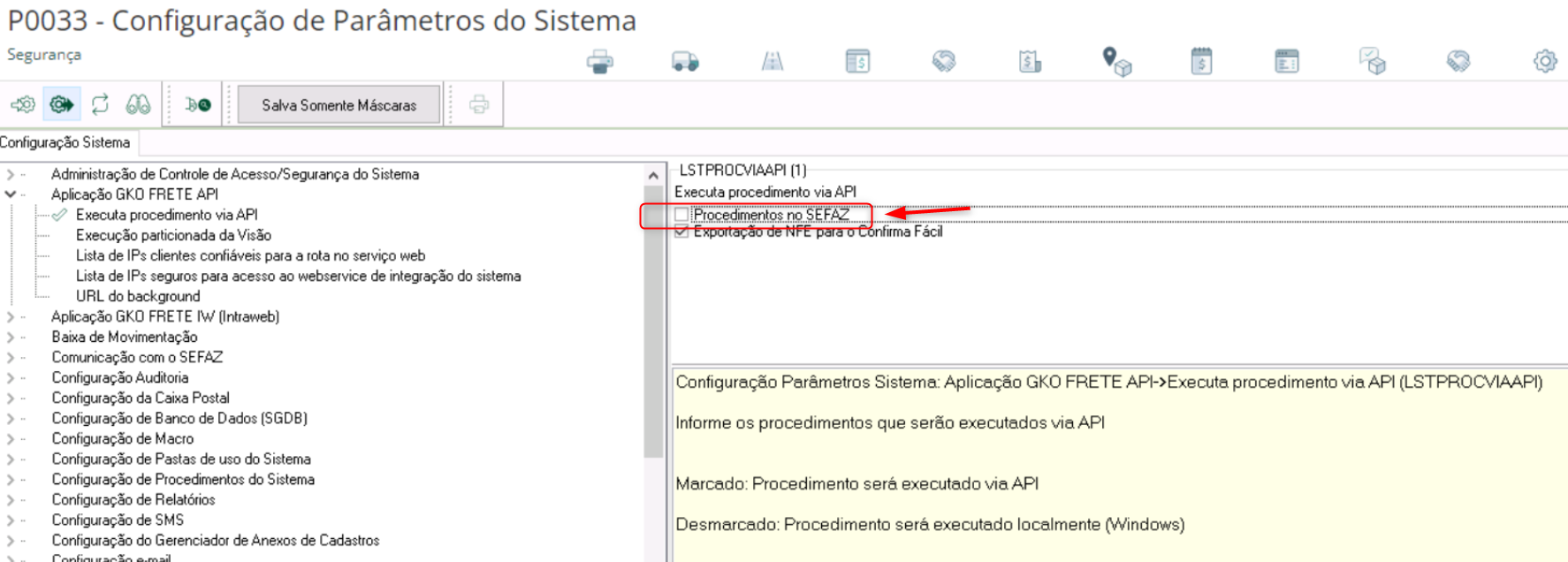Open the calendar with dollar sign icon
The width and height of the screenshot is (1568, 562).
[1201, 61]
